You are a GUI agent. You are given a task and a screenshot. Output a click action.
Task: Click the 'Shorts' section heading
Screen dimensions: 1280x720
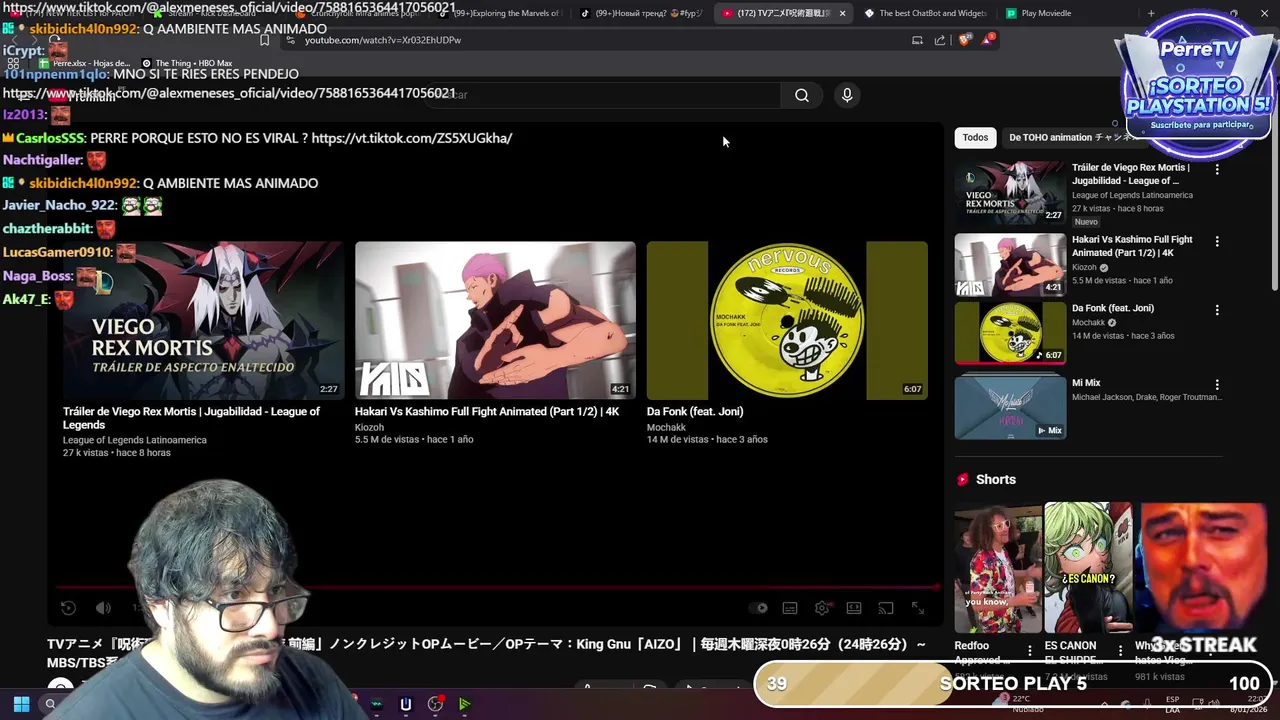996,480
